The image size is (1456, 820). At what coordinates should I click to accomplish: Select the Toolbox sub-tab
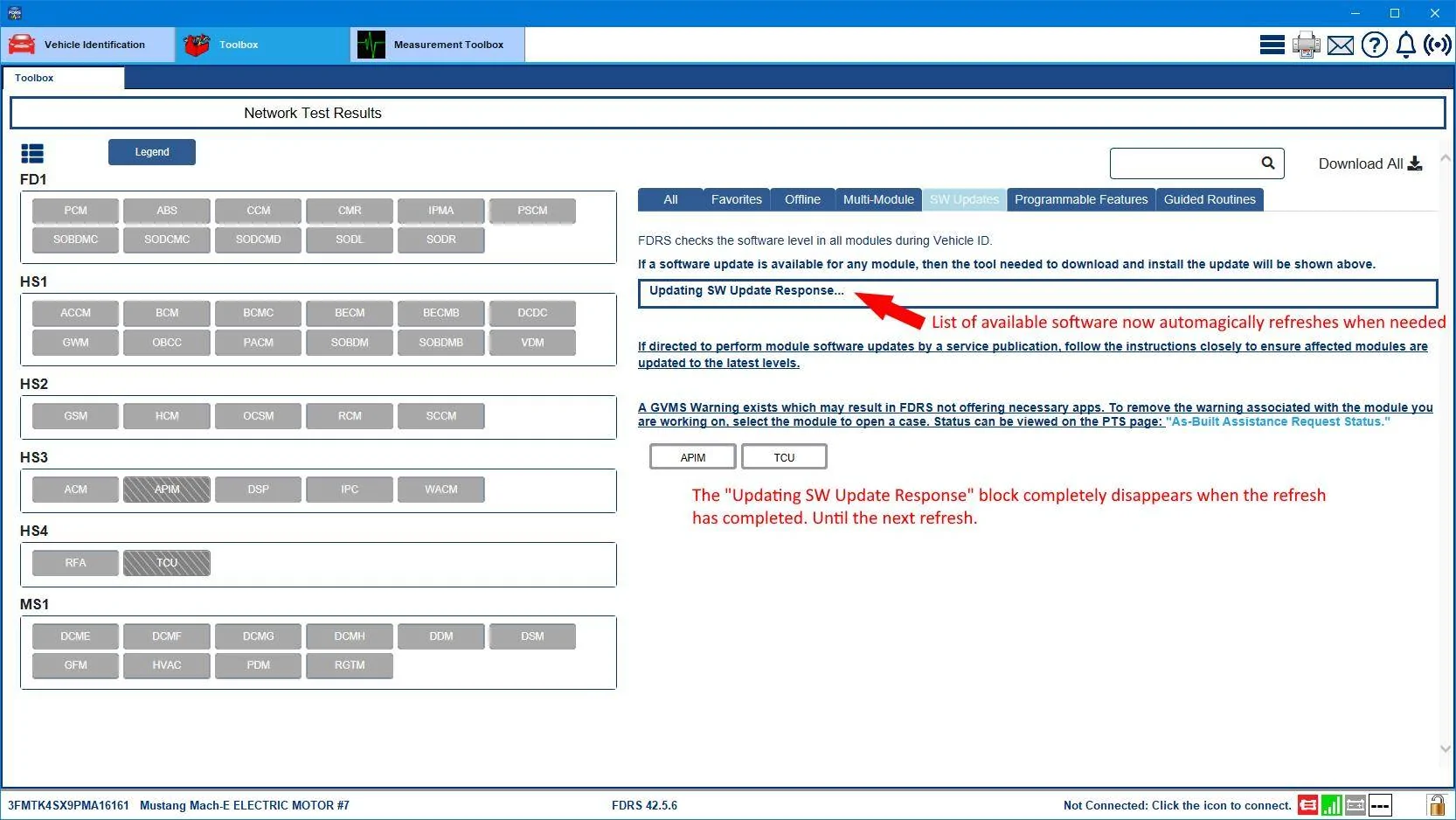click(x=64, y=78)
